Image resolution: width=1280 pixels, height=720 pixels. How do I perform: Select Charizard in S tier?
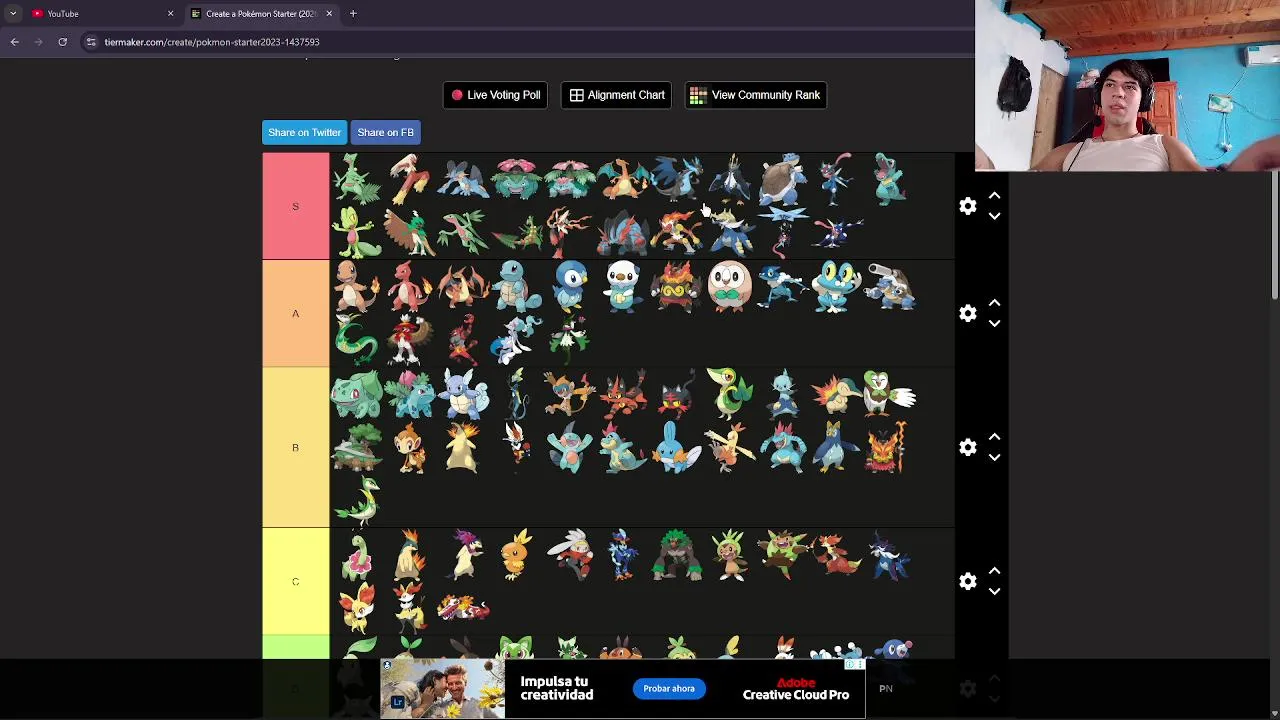[622, 180]
